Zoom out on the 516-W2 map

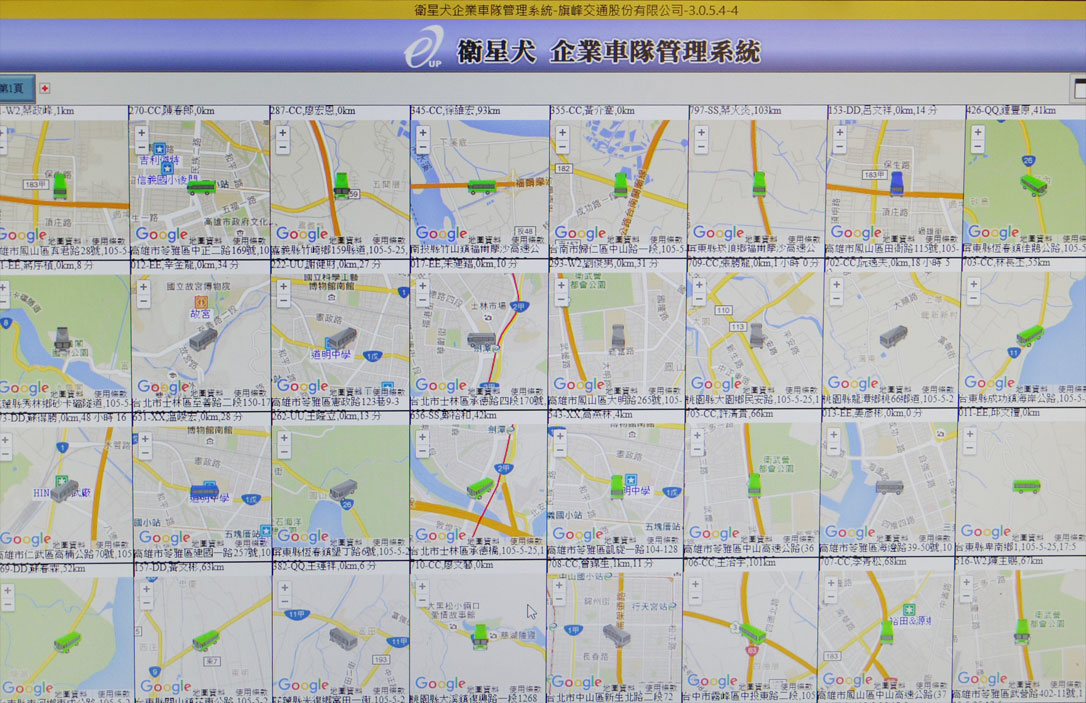tap(966, 596)
